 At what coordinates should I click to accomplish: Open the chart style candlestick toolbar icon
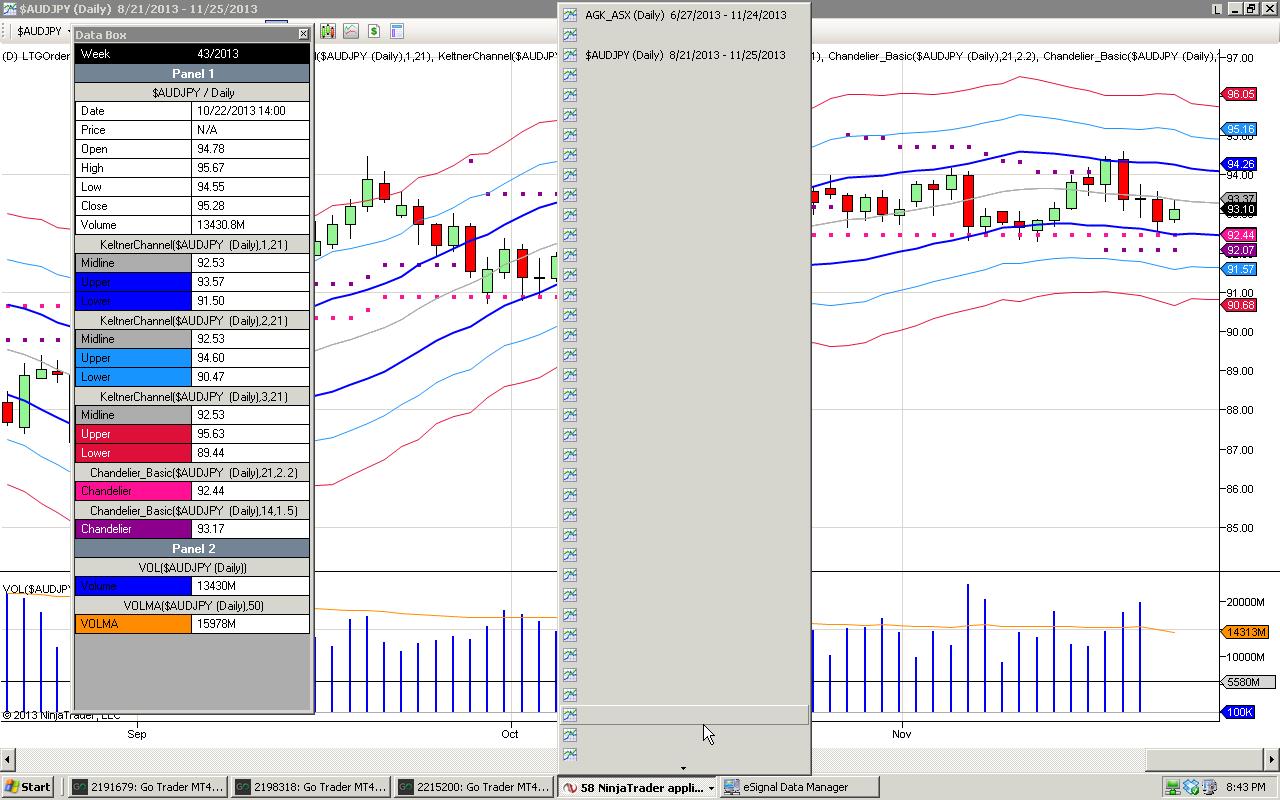pyautogui.click(x=327, y=31)
